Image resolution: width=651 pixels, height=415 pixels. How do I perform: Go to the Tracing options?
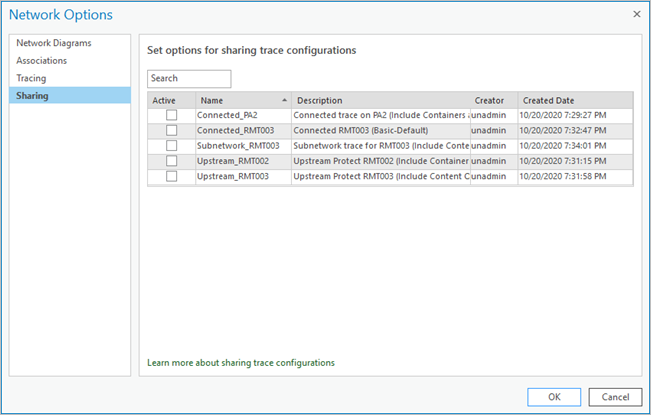[x=31, y=78]
